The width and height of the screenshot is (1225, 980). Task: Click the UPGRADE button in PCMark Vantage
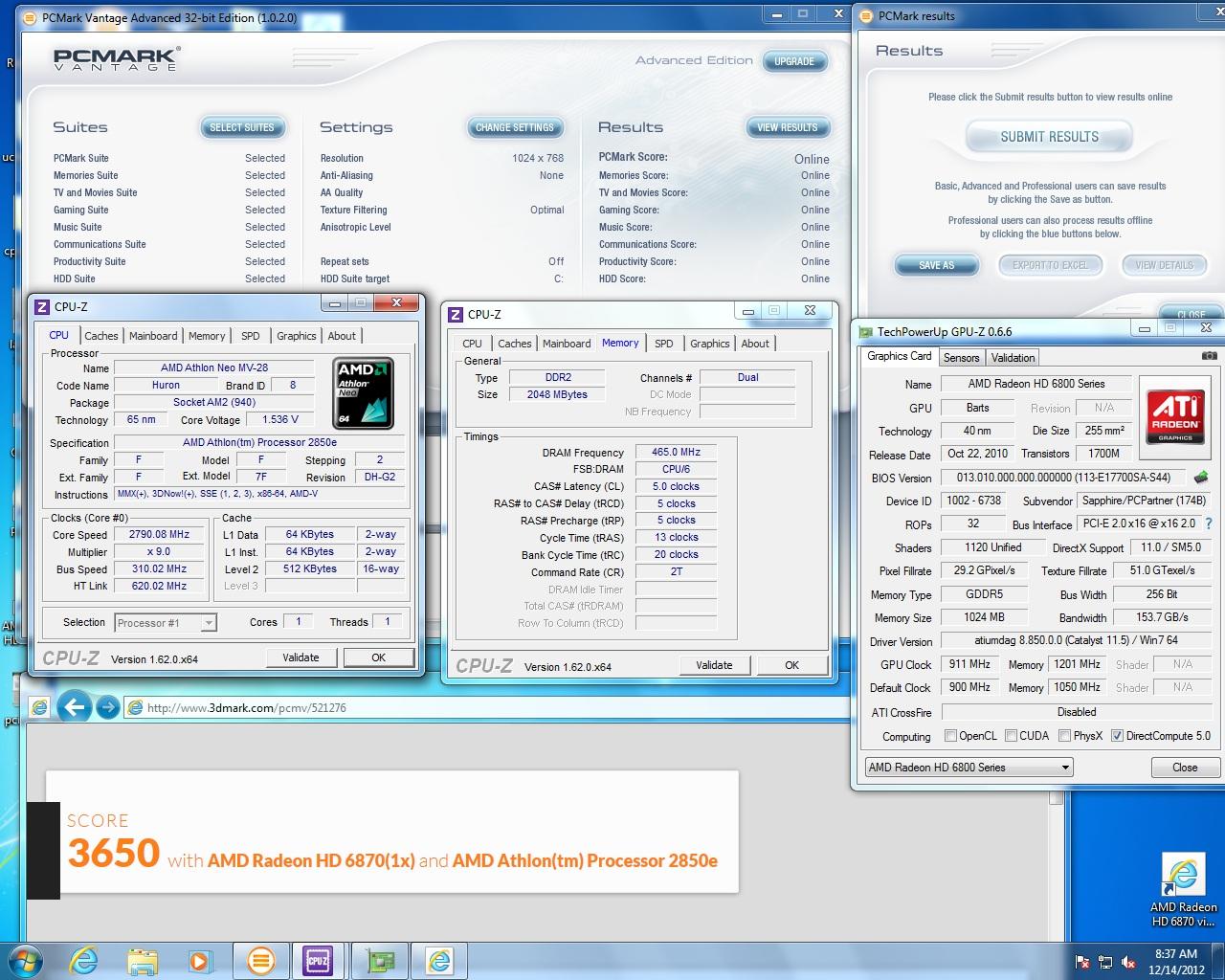[x=794, y=61]
